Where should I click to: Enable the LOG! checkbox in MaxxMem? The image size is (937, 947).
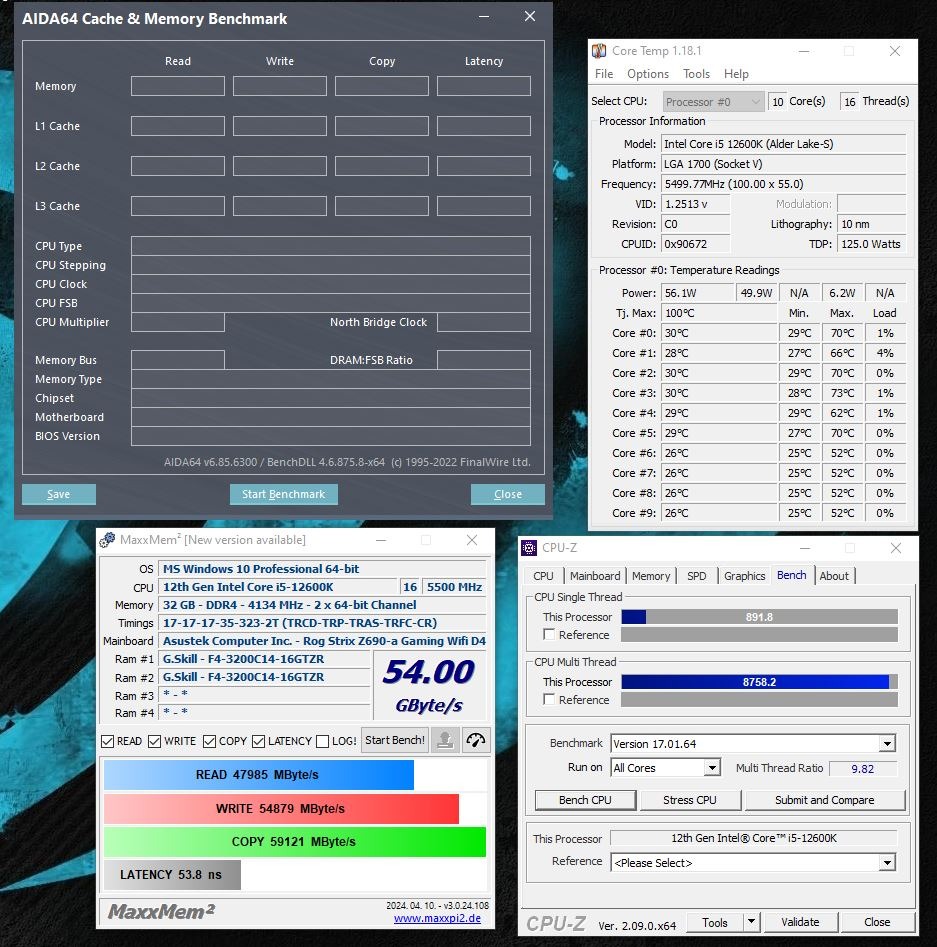(x=323, y=741)
